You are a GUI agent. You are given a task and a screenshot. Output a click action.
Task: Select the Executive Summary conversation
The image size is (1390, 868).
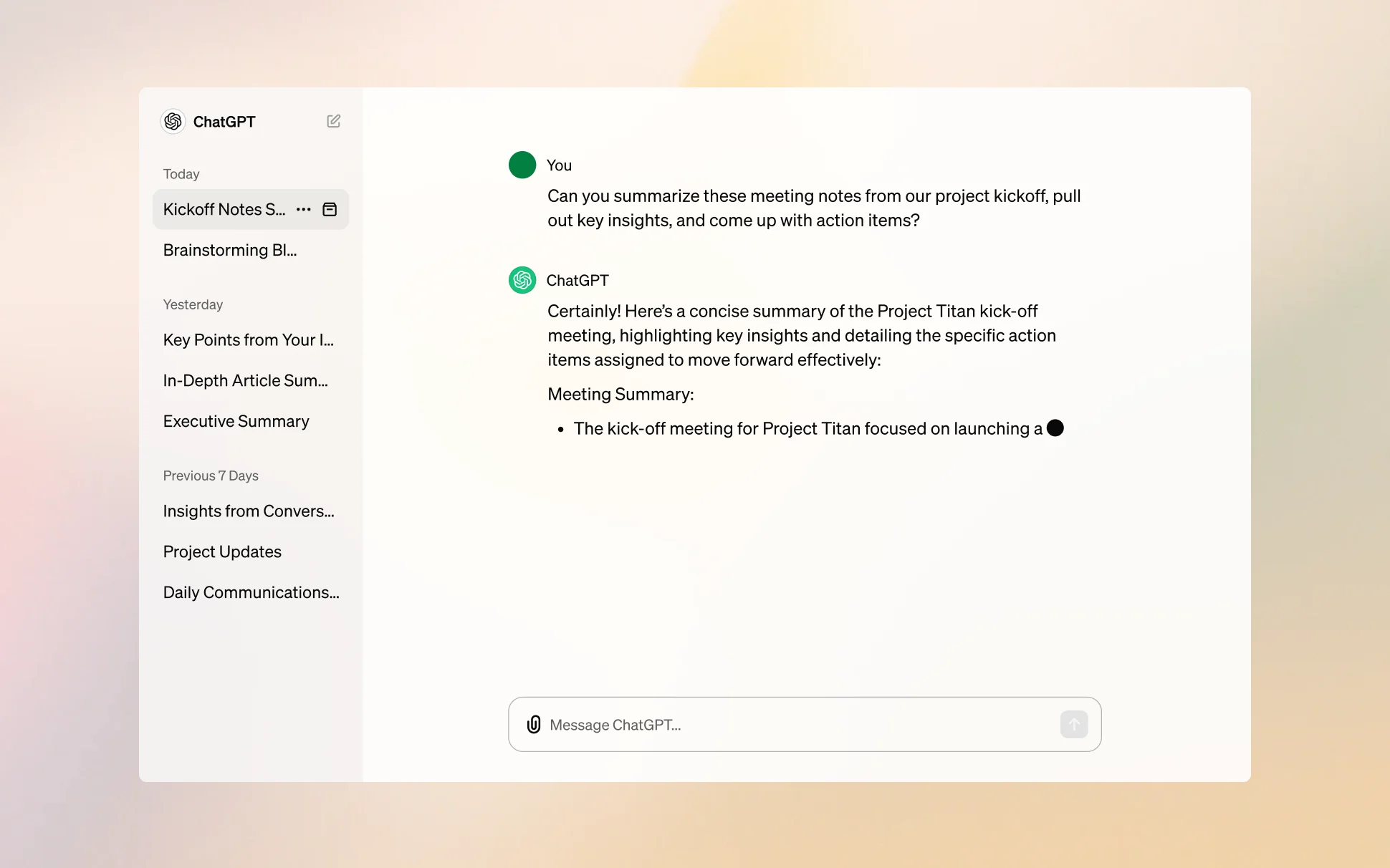(x=236, y=420)
